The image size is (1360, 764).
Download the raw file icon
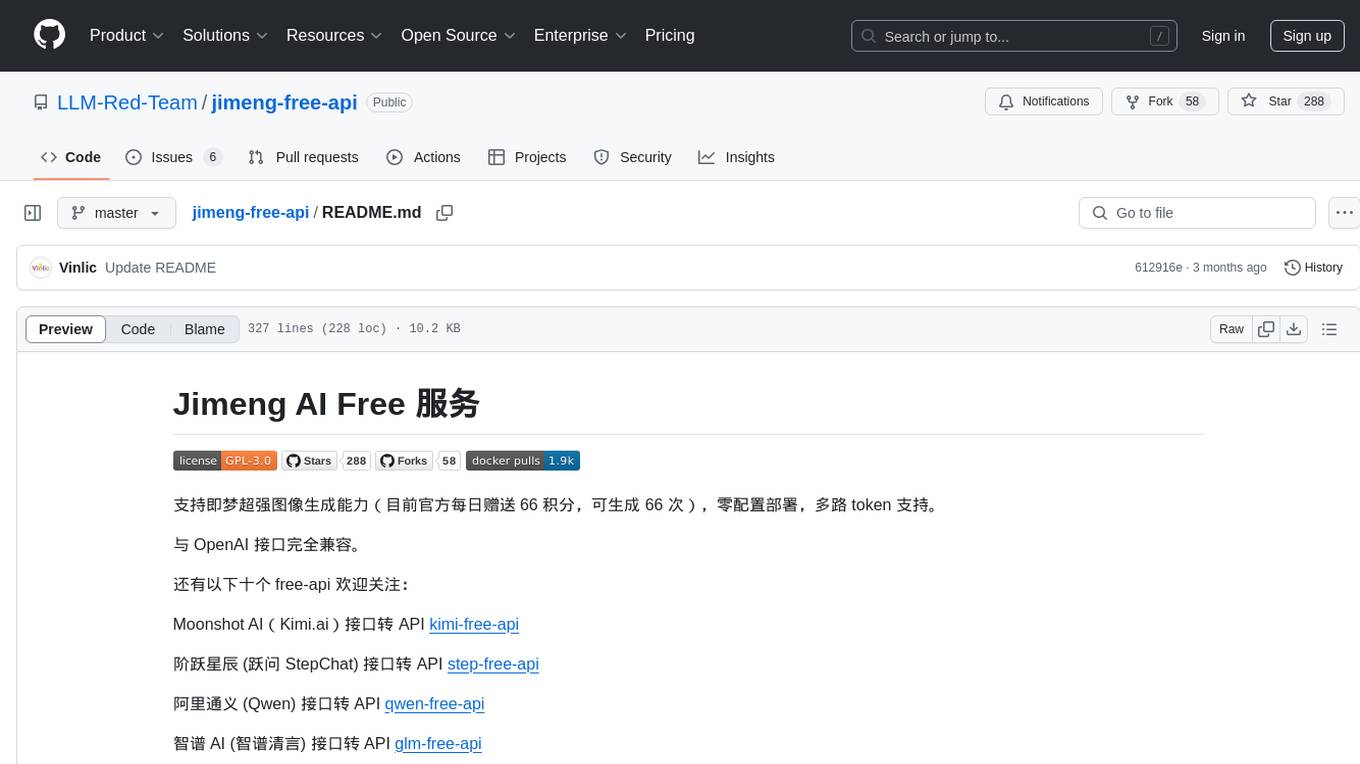click(x=1293, y=329)
